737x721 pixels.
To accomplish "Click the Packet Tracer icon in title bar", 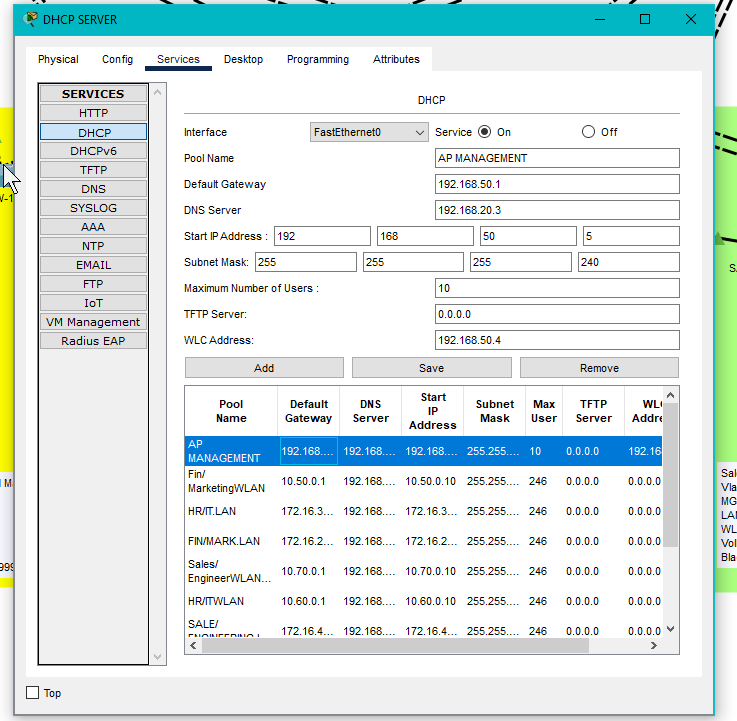I will (31, 19).
